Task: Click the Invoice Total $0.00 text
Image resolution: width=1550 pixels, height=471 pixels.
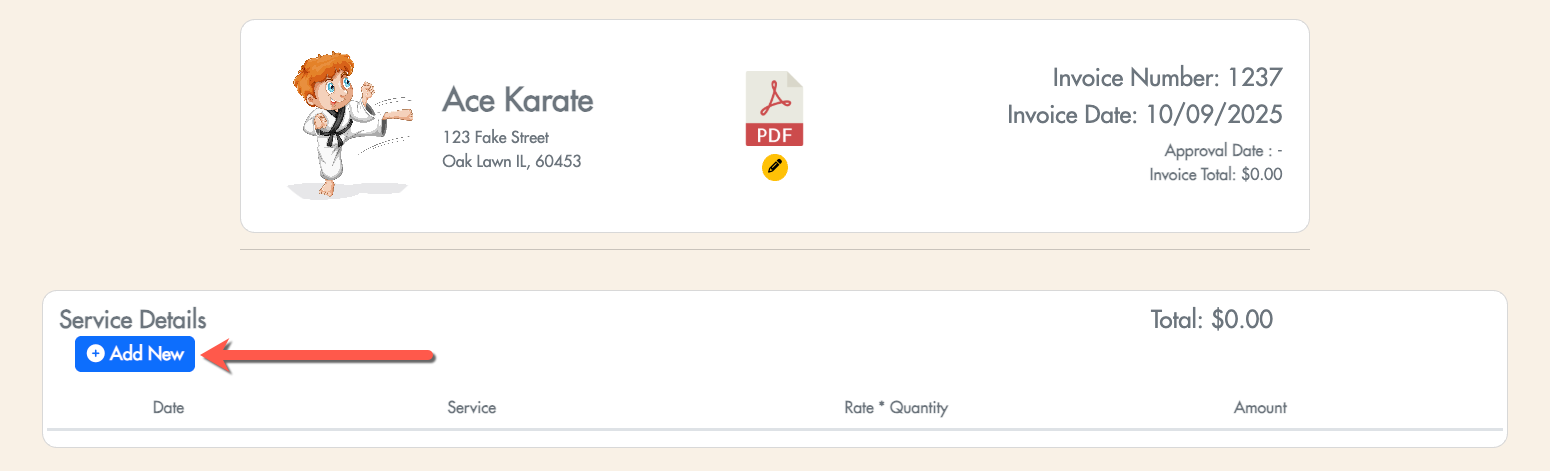Action: [1215, 174]
